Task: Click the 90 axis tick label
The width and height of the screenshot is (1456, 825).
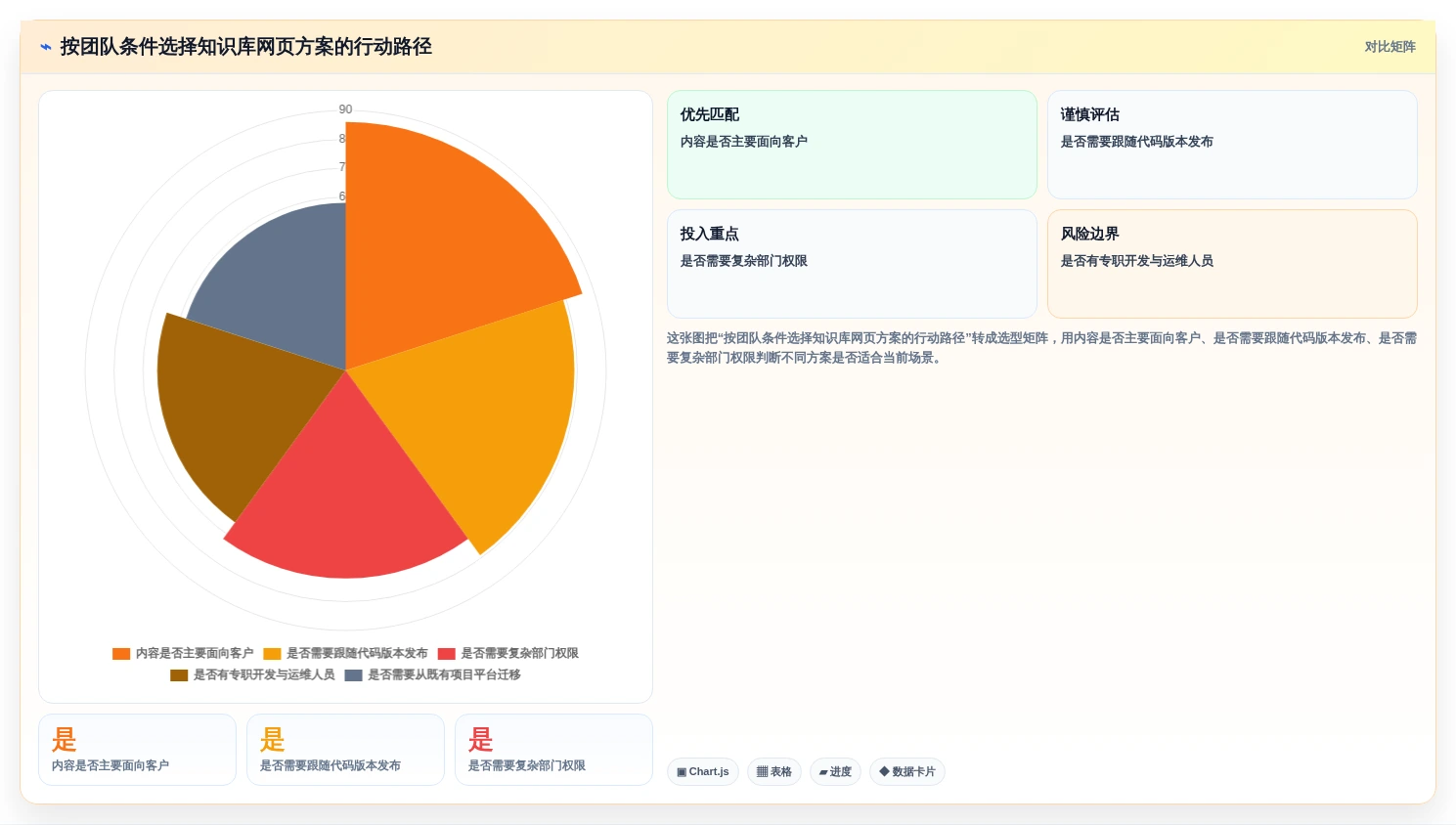Action: pyautogui.click(x=345, y=109)
